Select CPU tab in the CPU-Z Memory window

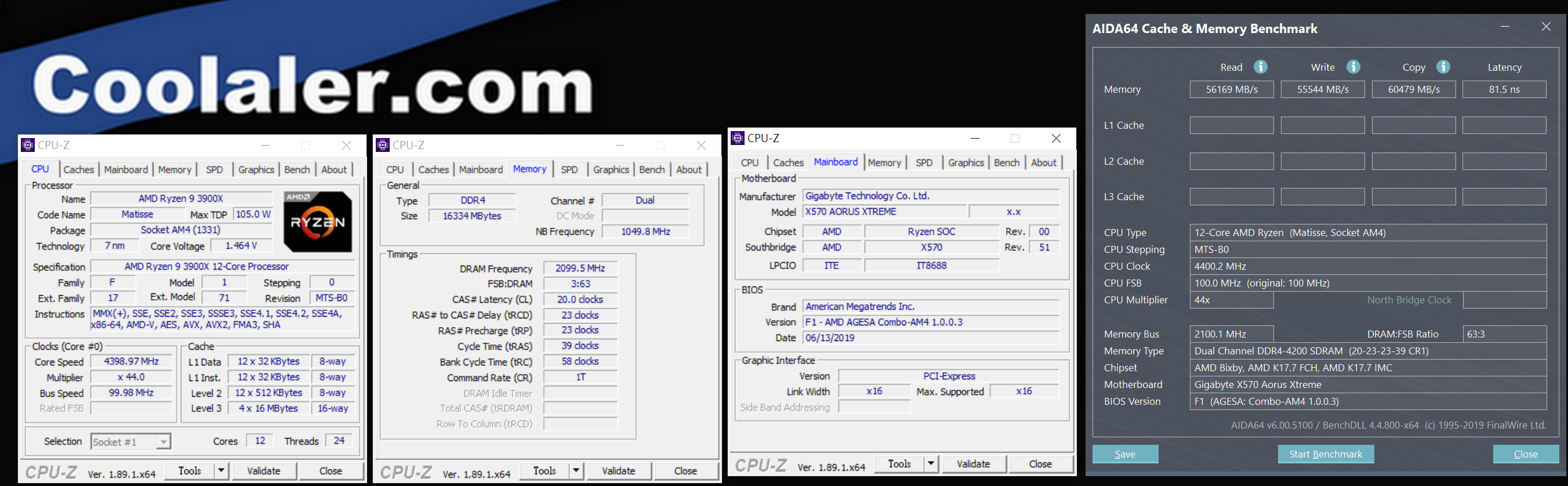(395, 169)
